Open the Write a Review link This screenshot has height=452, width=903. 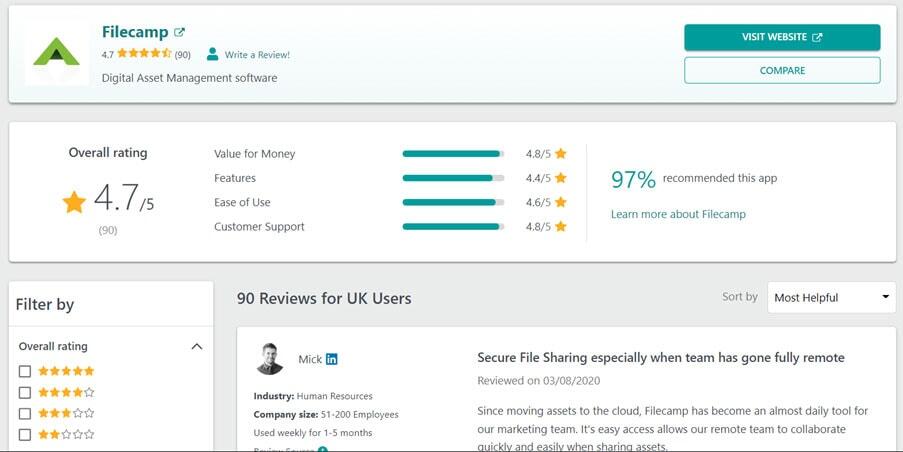[x=257, y=55]
